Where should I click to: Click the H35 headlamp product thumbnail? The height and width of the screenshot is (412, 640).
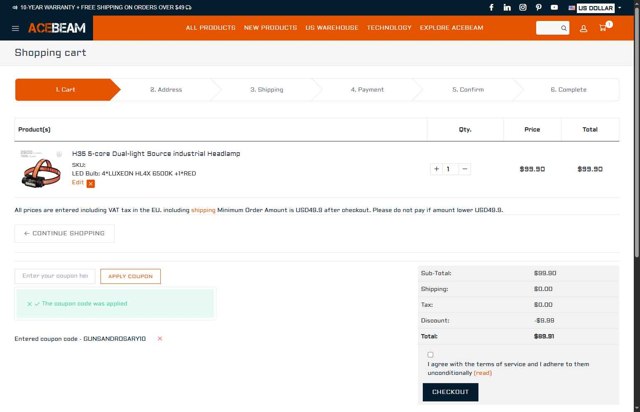41,169
